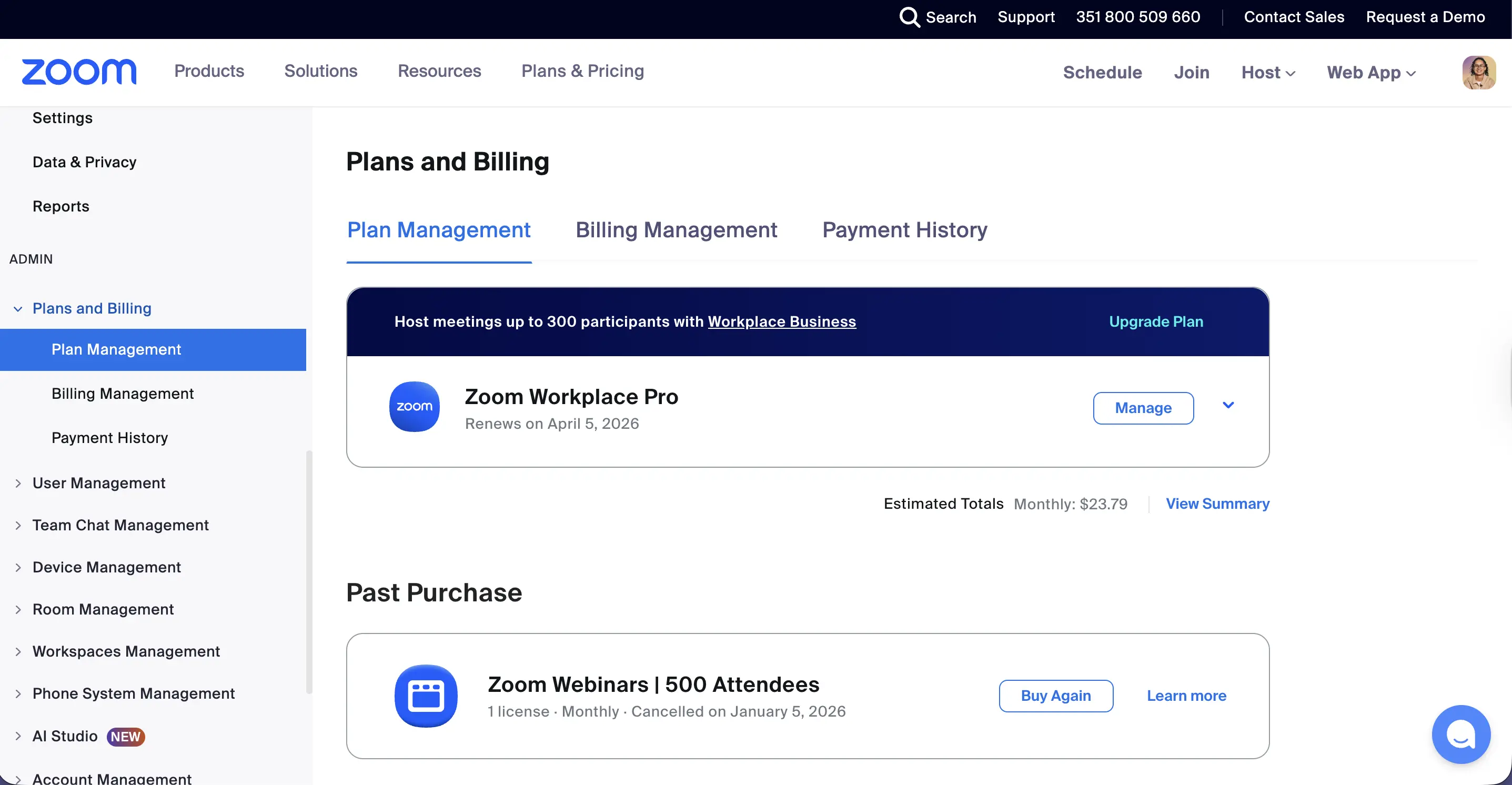This screenshot has width=1512, height=785.
Task: Click the View Summary link
Action: coord(1217,504)
